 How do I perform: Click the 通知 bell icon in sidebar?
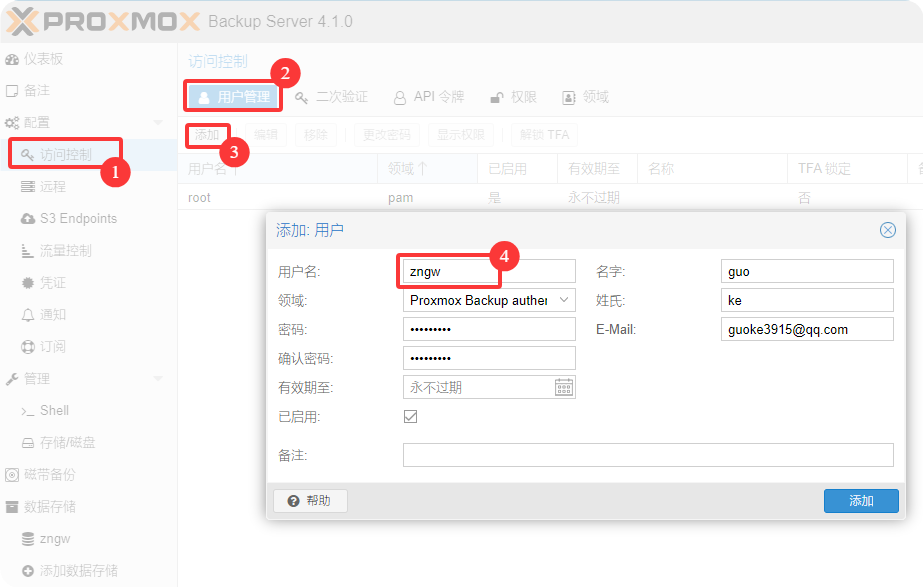28,315
